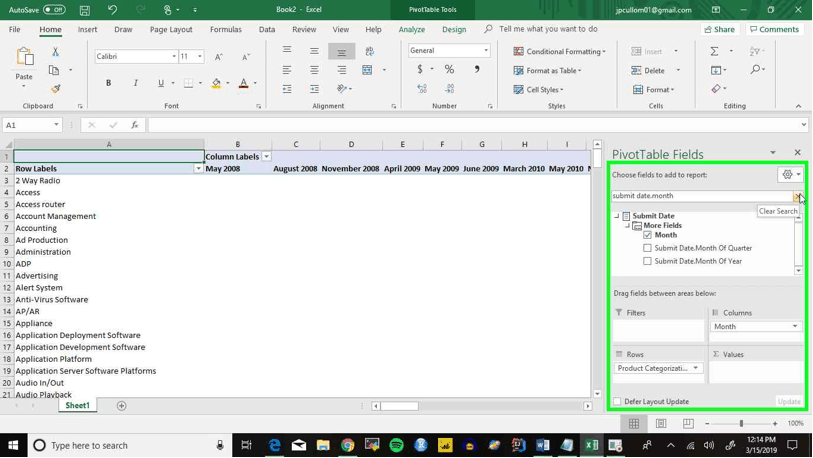
Task: Click the Center alignment icon
Action: click(314, 70)
